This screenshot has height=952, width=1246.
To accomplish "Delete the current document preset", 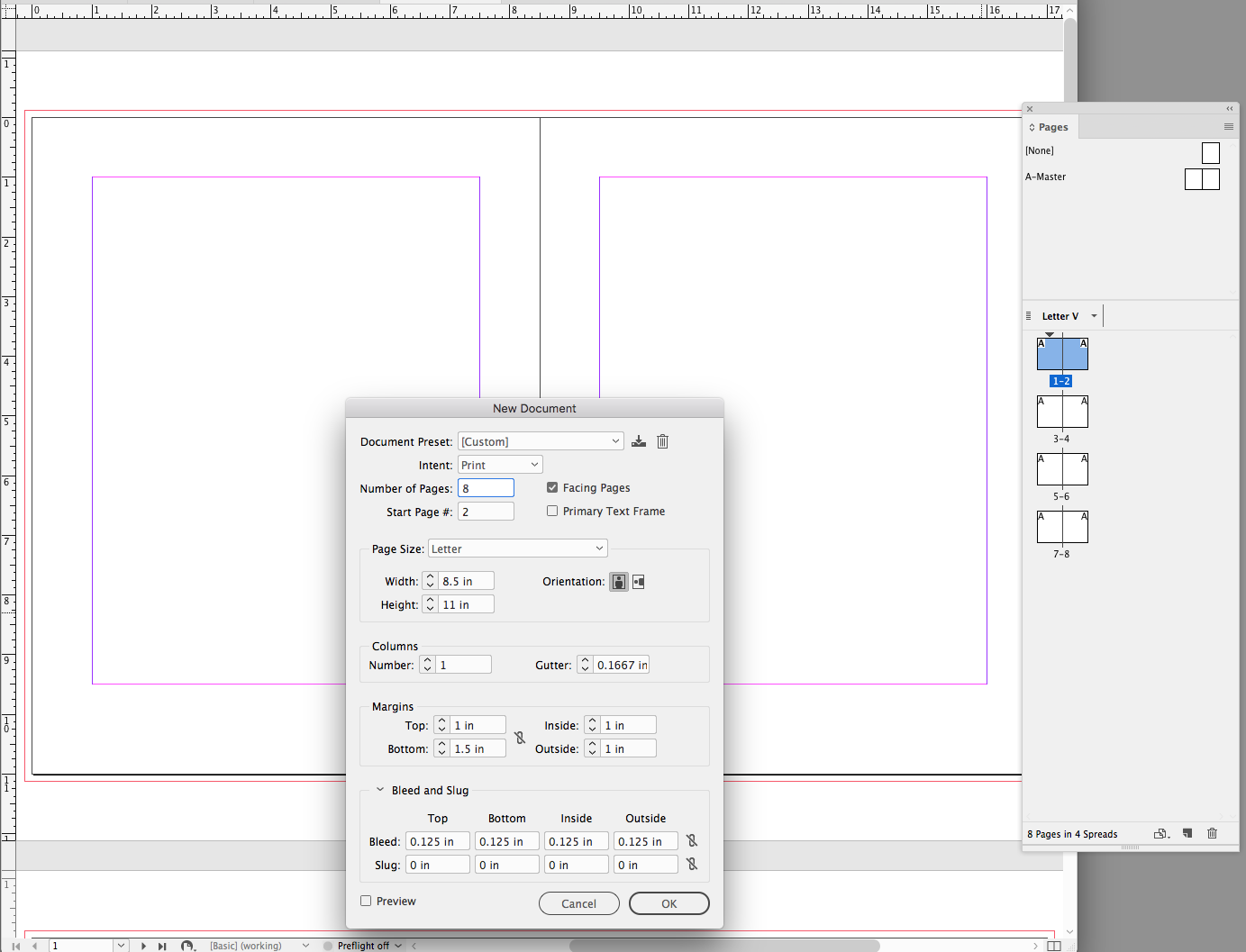I will click(663, 441).
